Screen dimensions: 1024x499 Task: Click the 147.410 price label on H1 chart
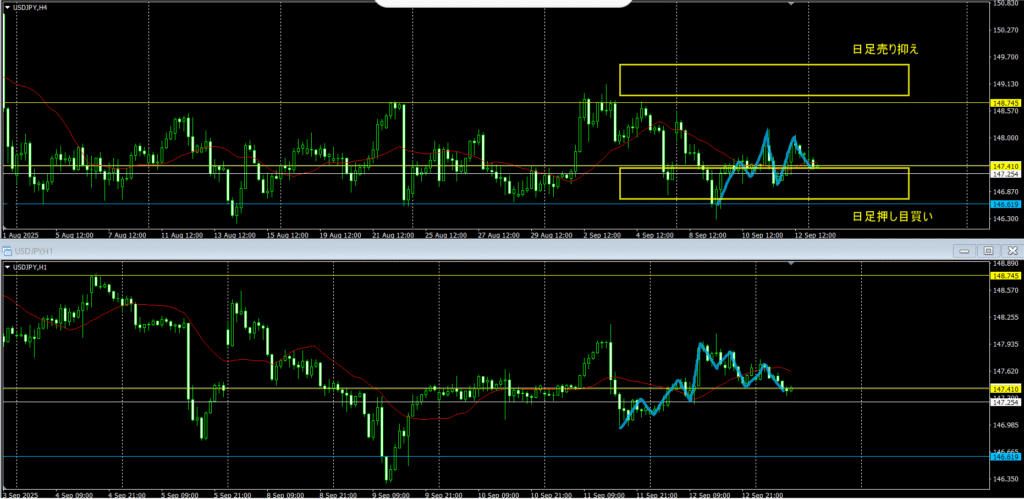[1005, 388]
